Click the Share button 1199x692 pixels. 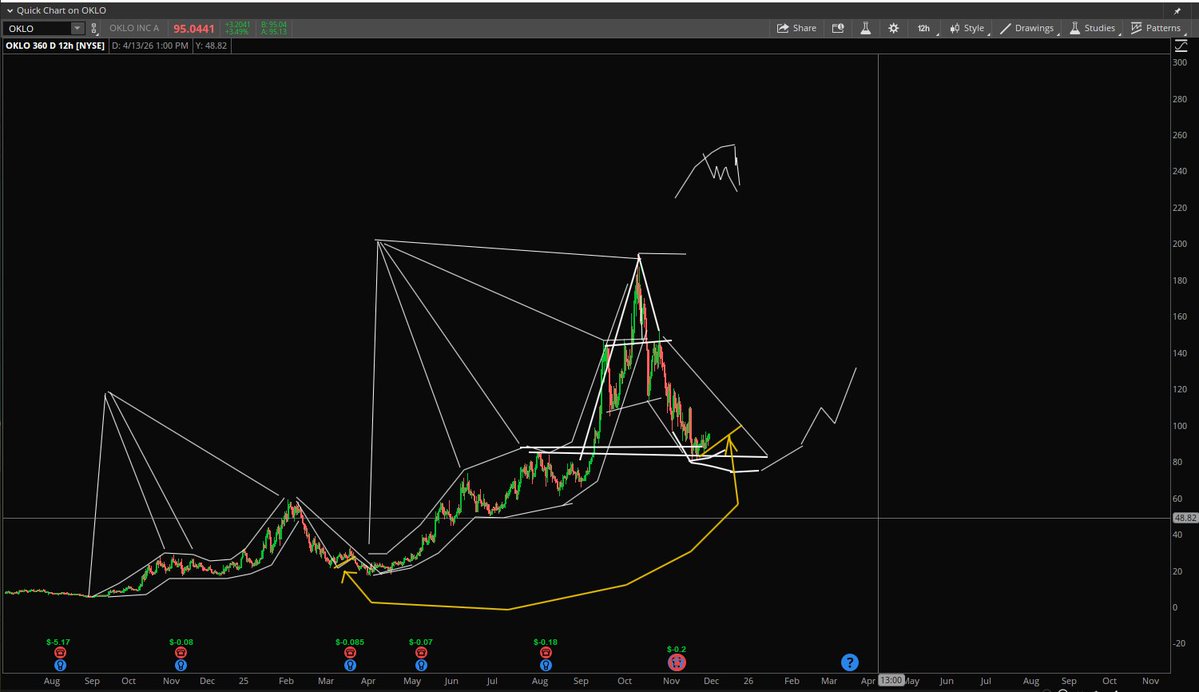coord(796,28)
